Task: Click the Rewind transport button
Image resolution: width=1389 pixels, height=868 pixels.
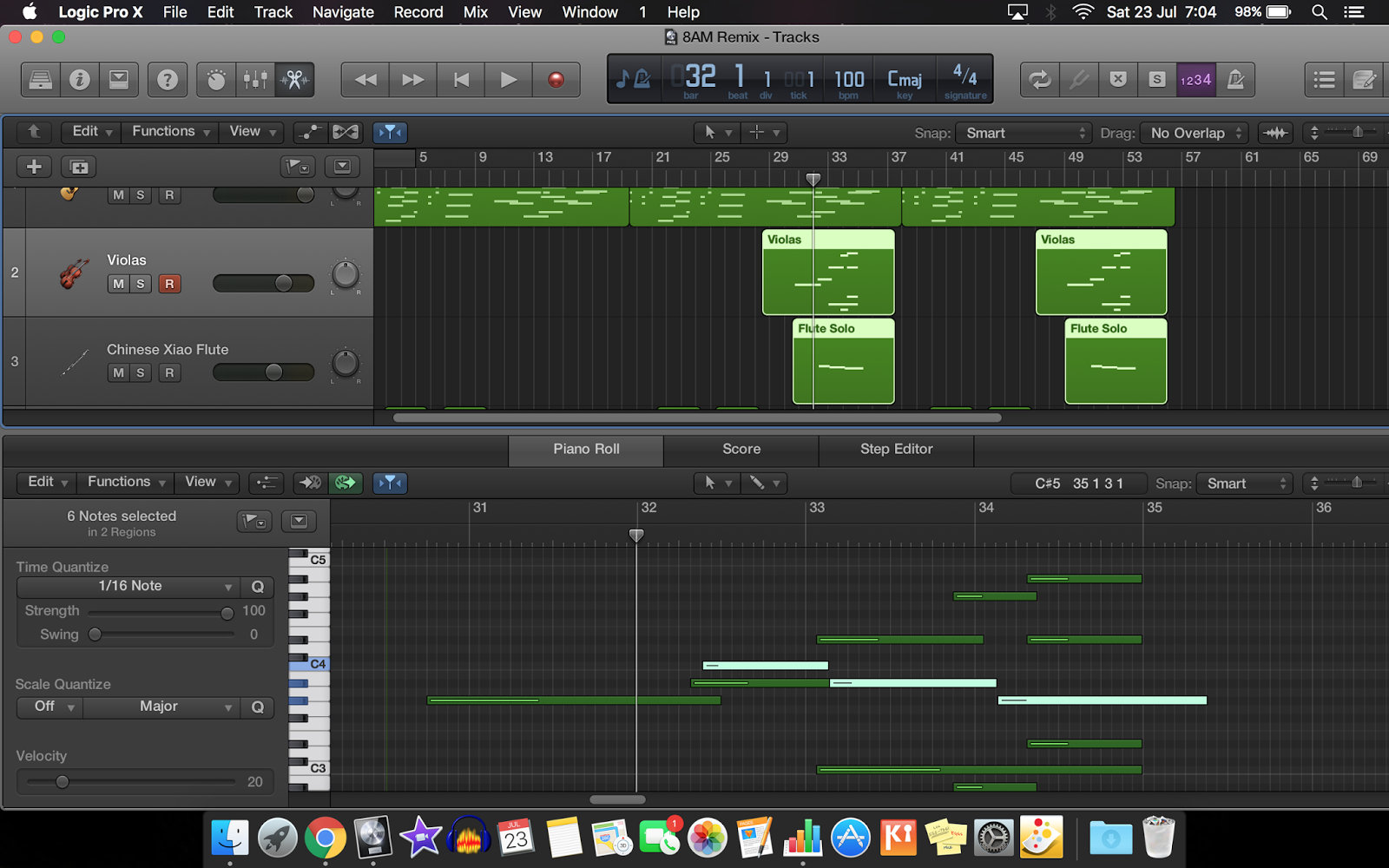Action: click(x=365, y=80)
